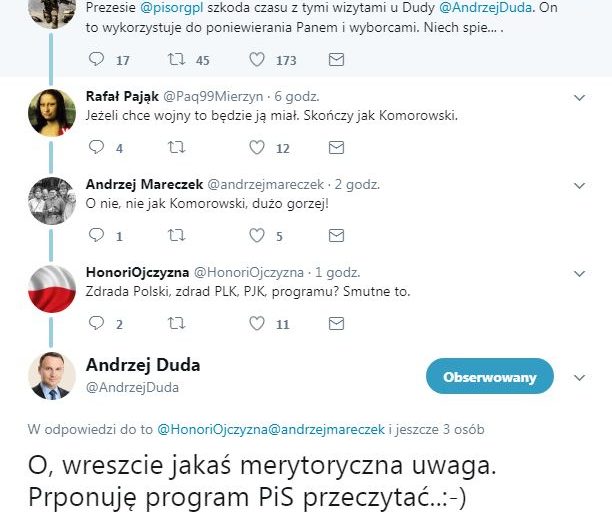Toggle like on Rafał Pająk's tweet
This screenshot has height=512, width=612.
click(257, 147)
